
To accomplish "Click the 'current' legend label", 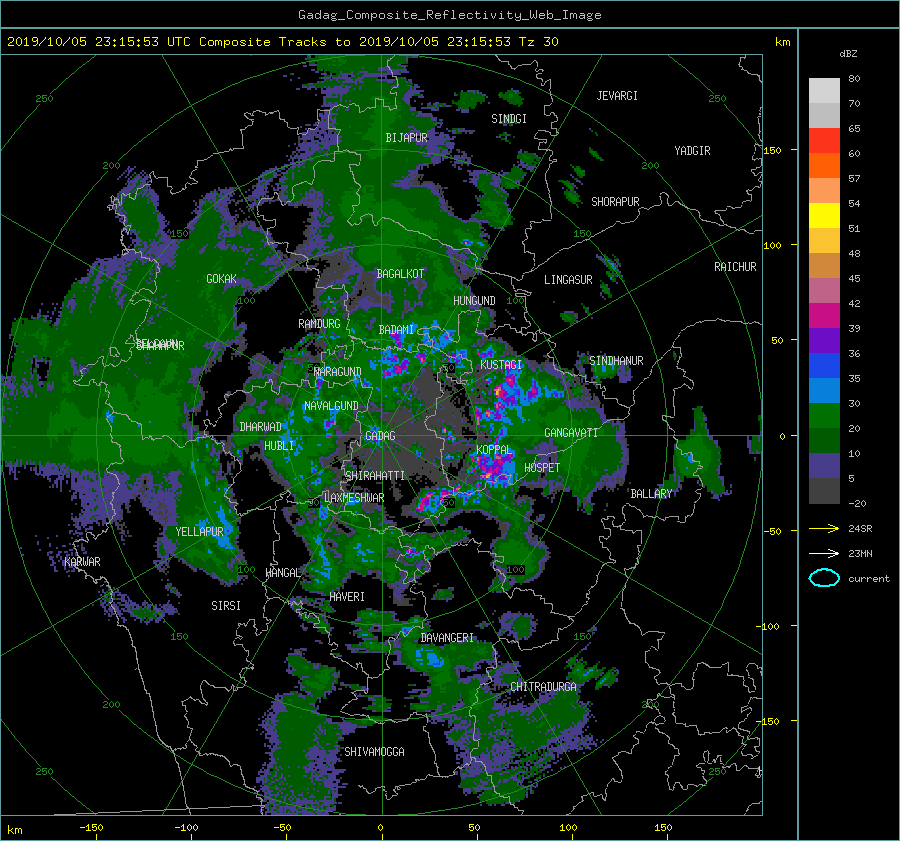I will point(868,579).
